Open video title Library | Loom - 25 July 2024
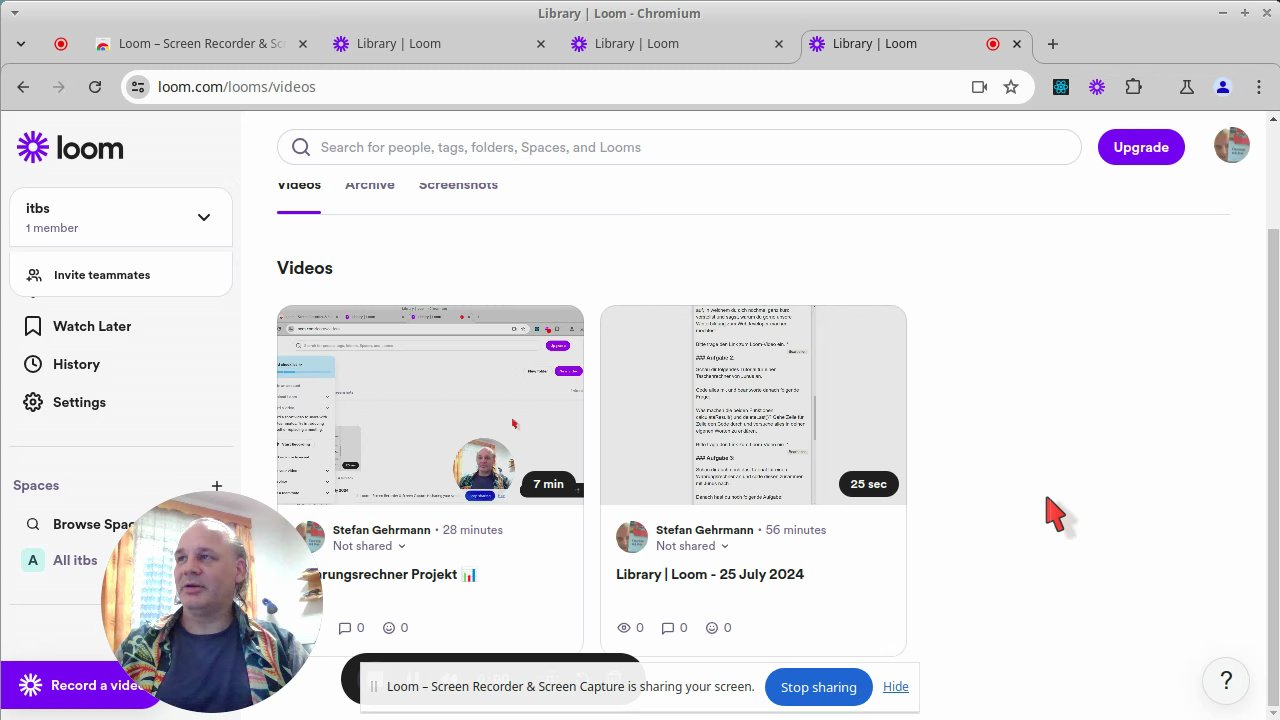This screenshot has width=1280, height=720. click(710, 574)
